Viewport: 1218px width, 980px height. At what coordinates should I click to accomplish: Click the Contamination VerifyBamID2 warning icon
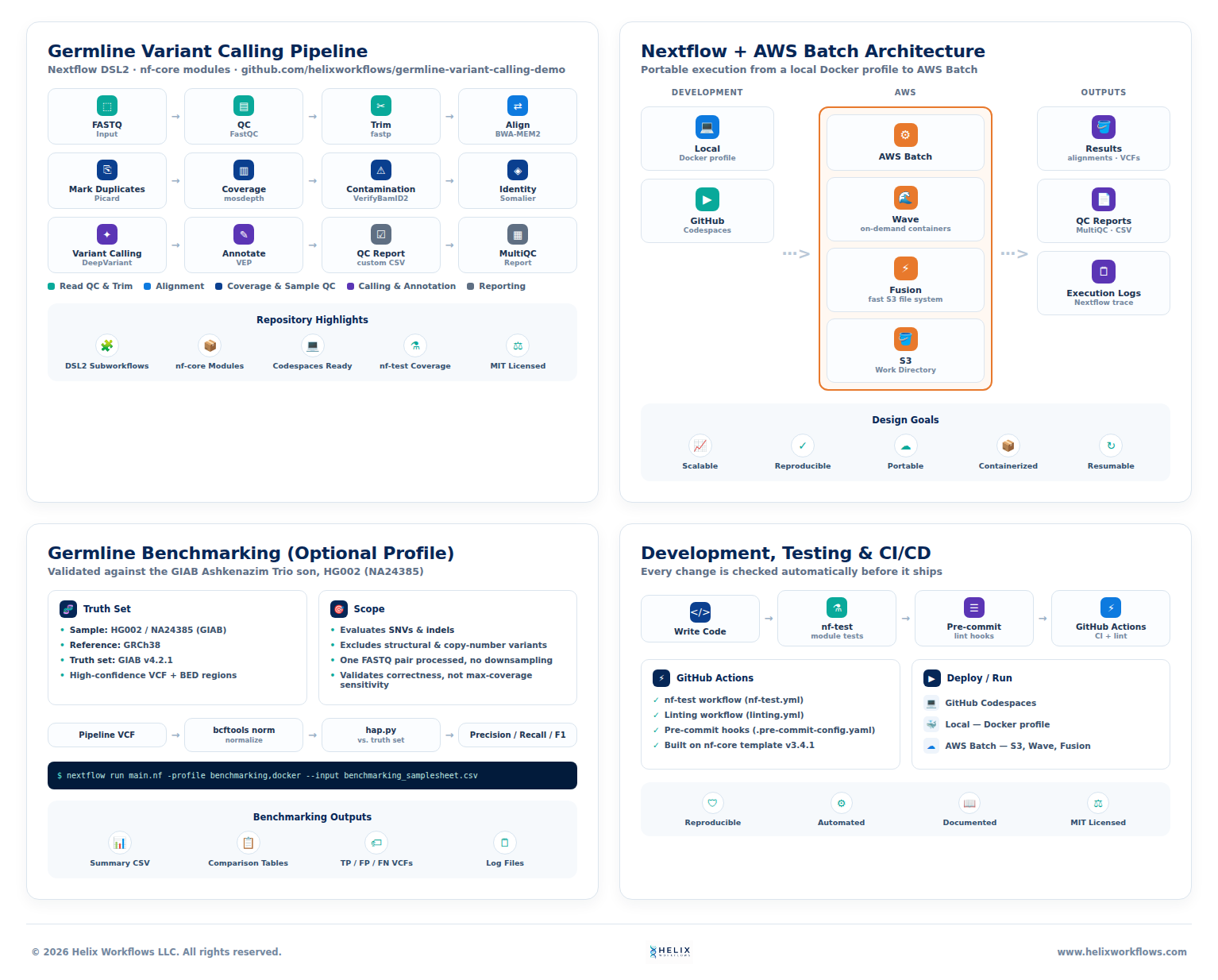[381, 170]
